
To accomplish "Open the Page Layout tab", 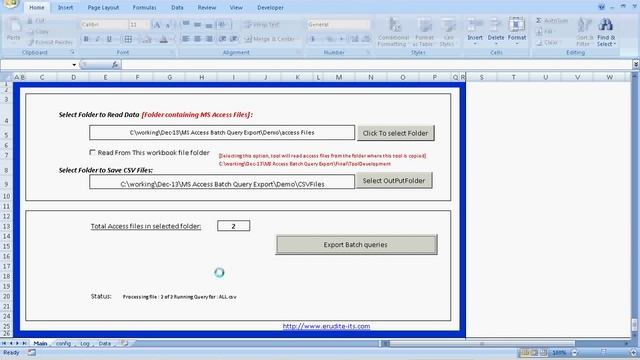I will [x=103, y=7].
